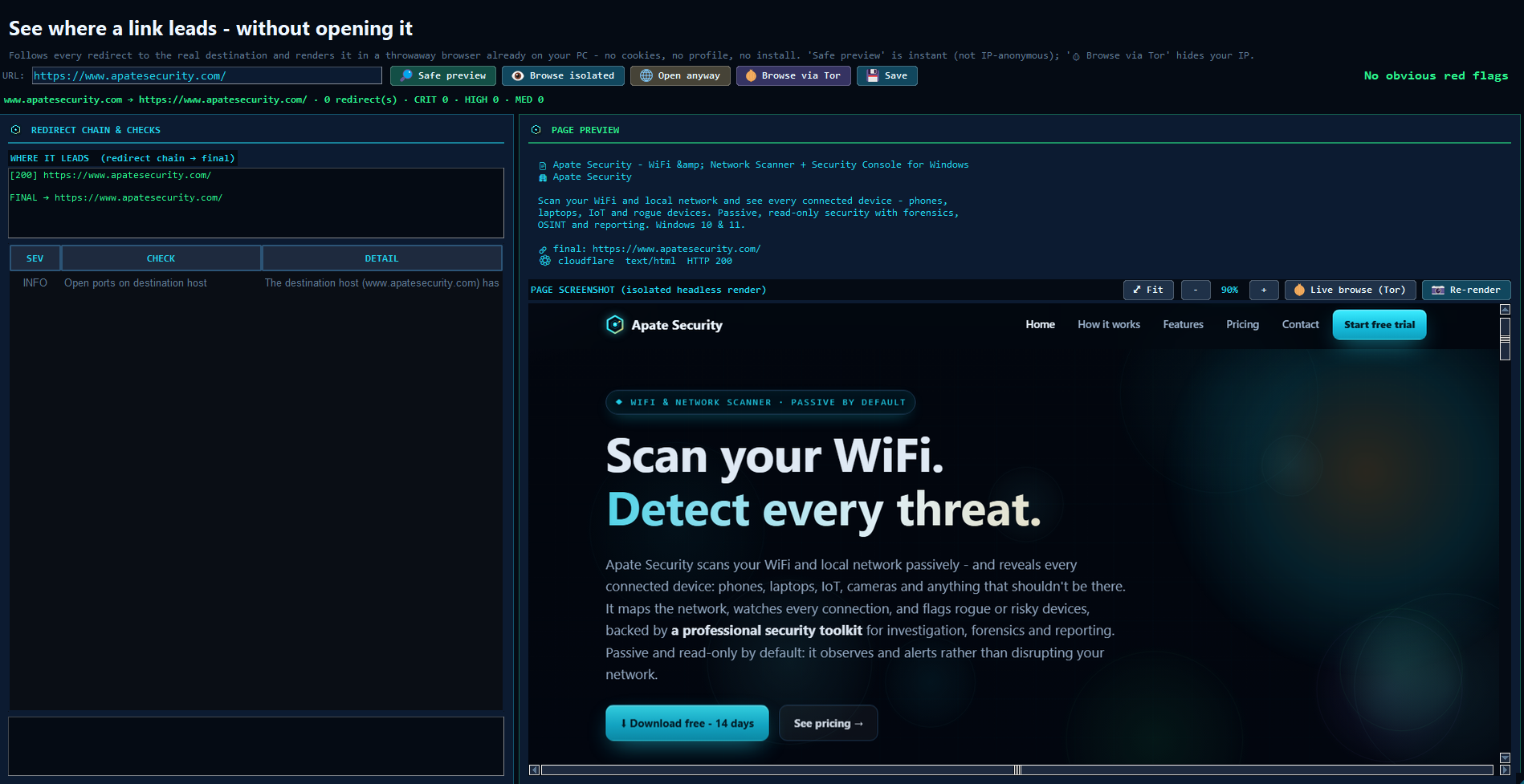Viewport: 1524px width, 784px height.
Task: Click the vertical scrollbar thumb
Action: (1506, 339)
